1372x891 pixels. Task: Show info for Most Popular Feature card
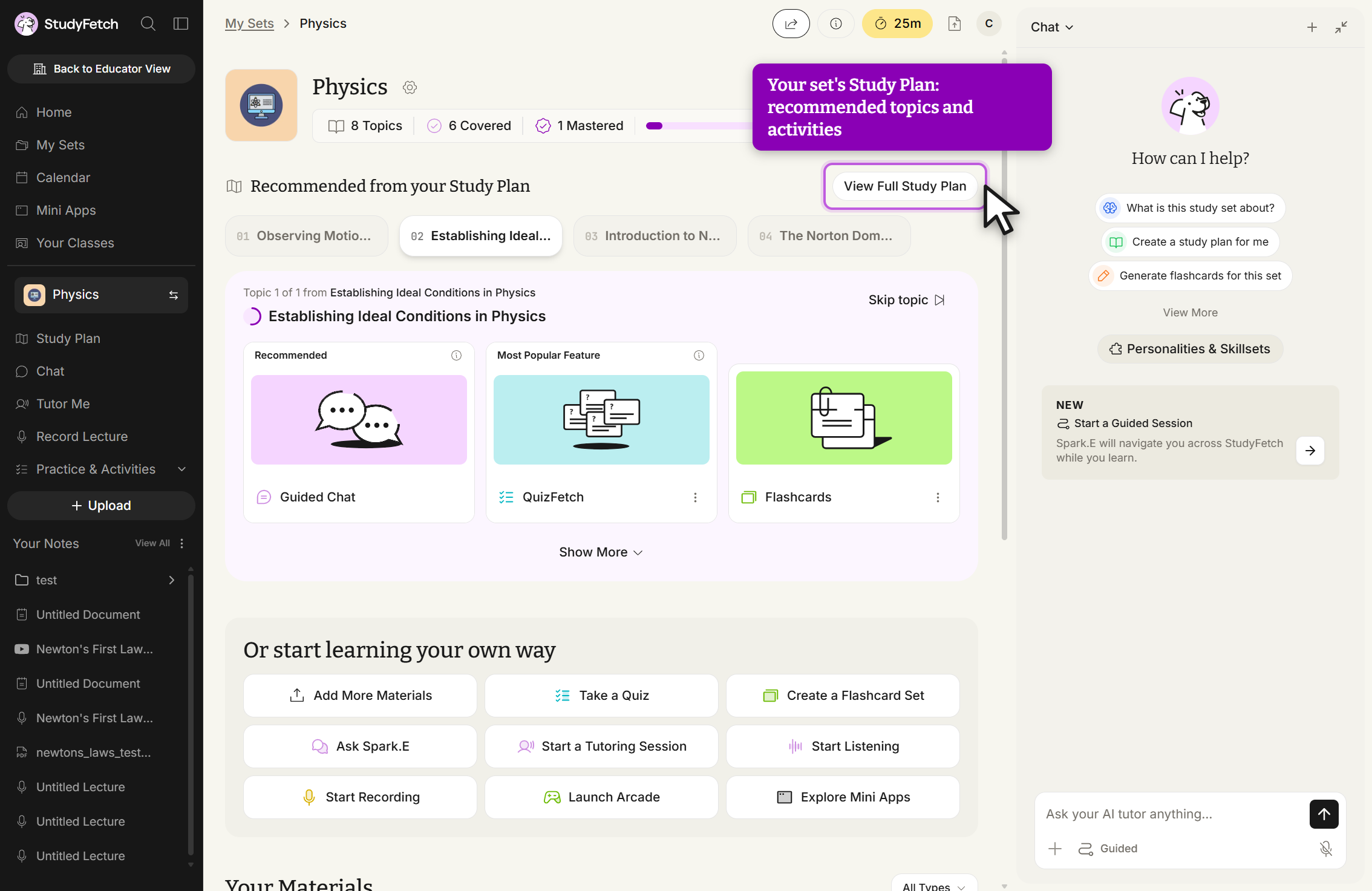click(x=699, y=355)
